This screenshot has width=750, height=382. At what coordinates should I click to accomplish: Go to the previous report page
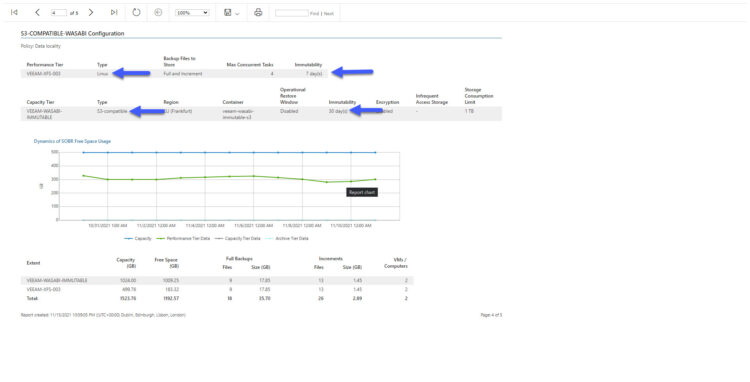tap(37, 12)
